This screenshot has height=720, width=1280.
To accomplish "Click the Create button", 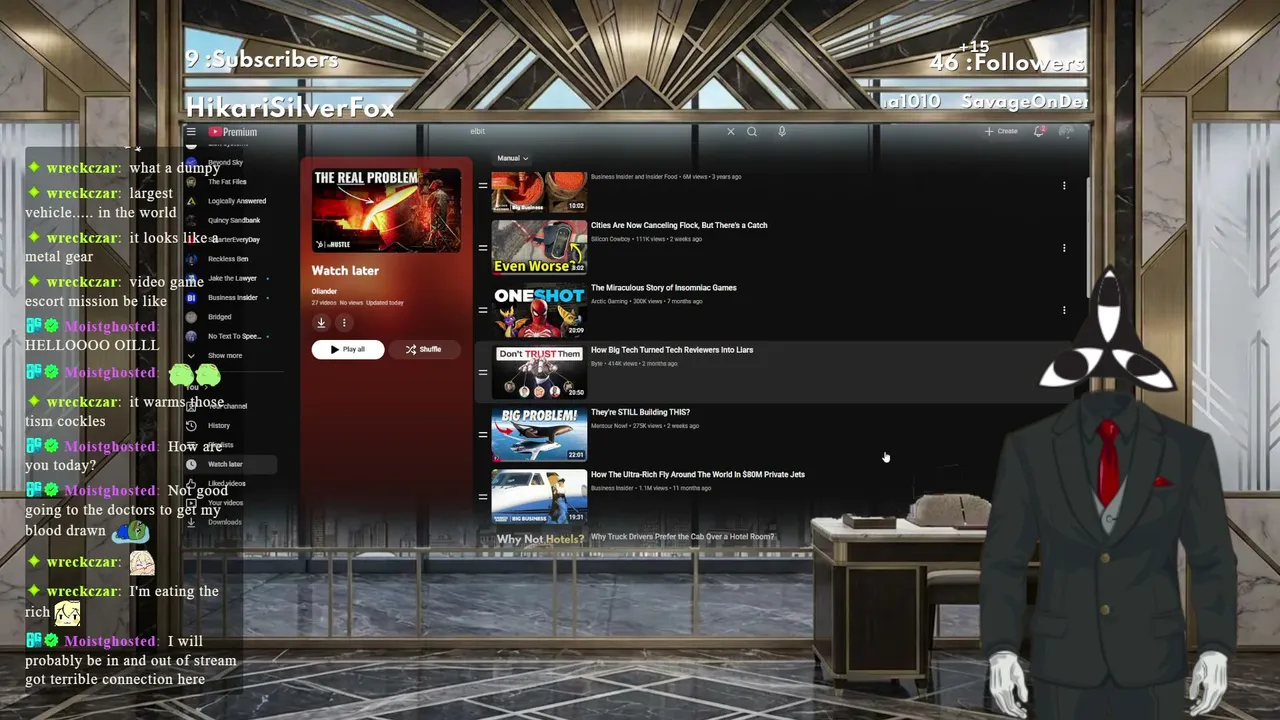I will (x=1001, y=131).
